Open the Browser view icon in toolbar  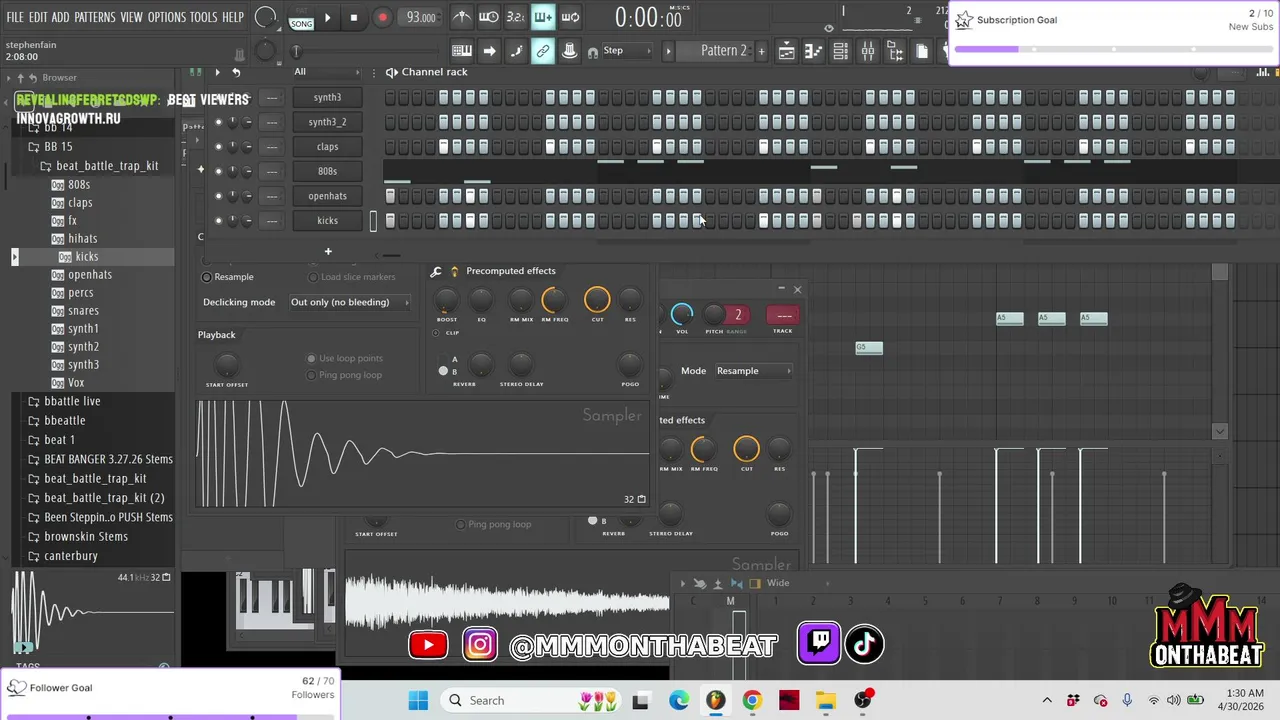(x=895, y=51)
